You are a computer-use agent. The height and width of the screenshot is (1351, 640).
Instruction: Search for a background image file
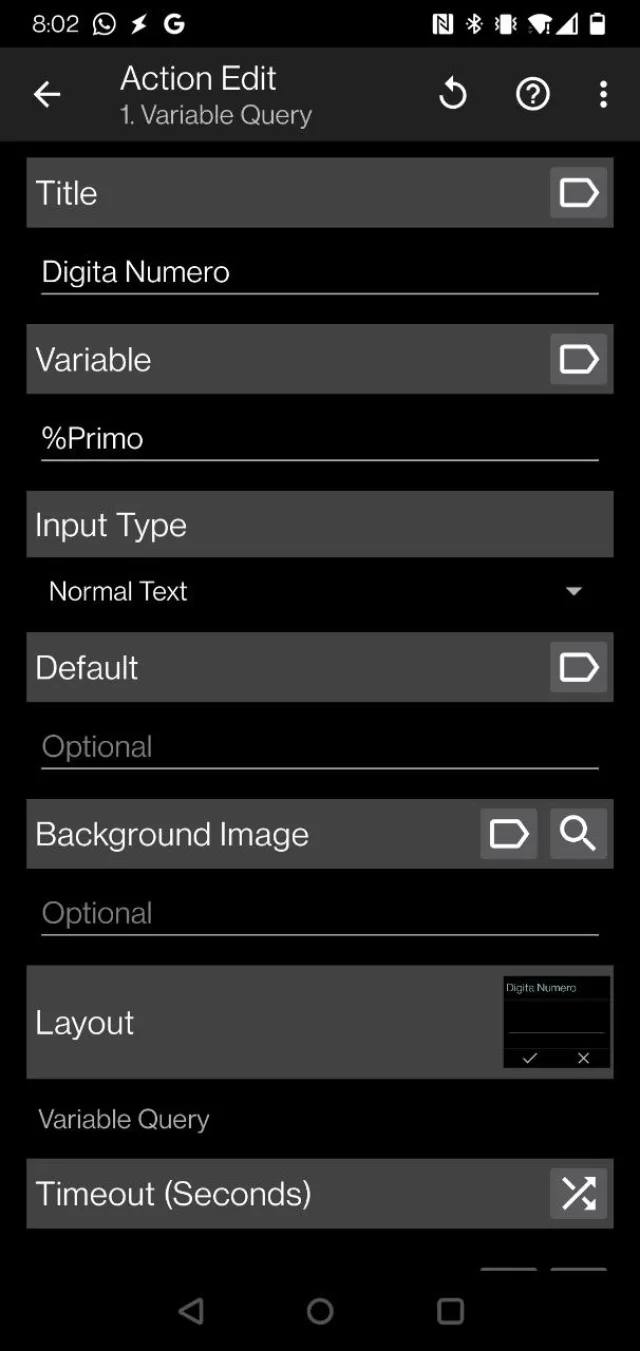(578, 834)
